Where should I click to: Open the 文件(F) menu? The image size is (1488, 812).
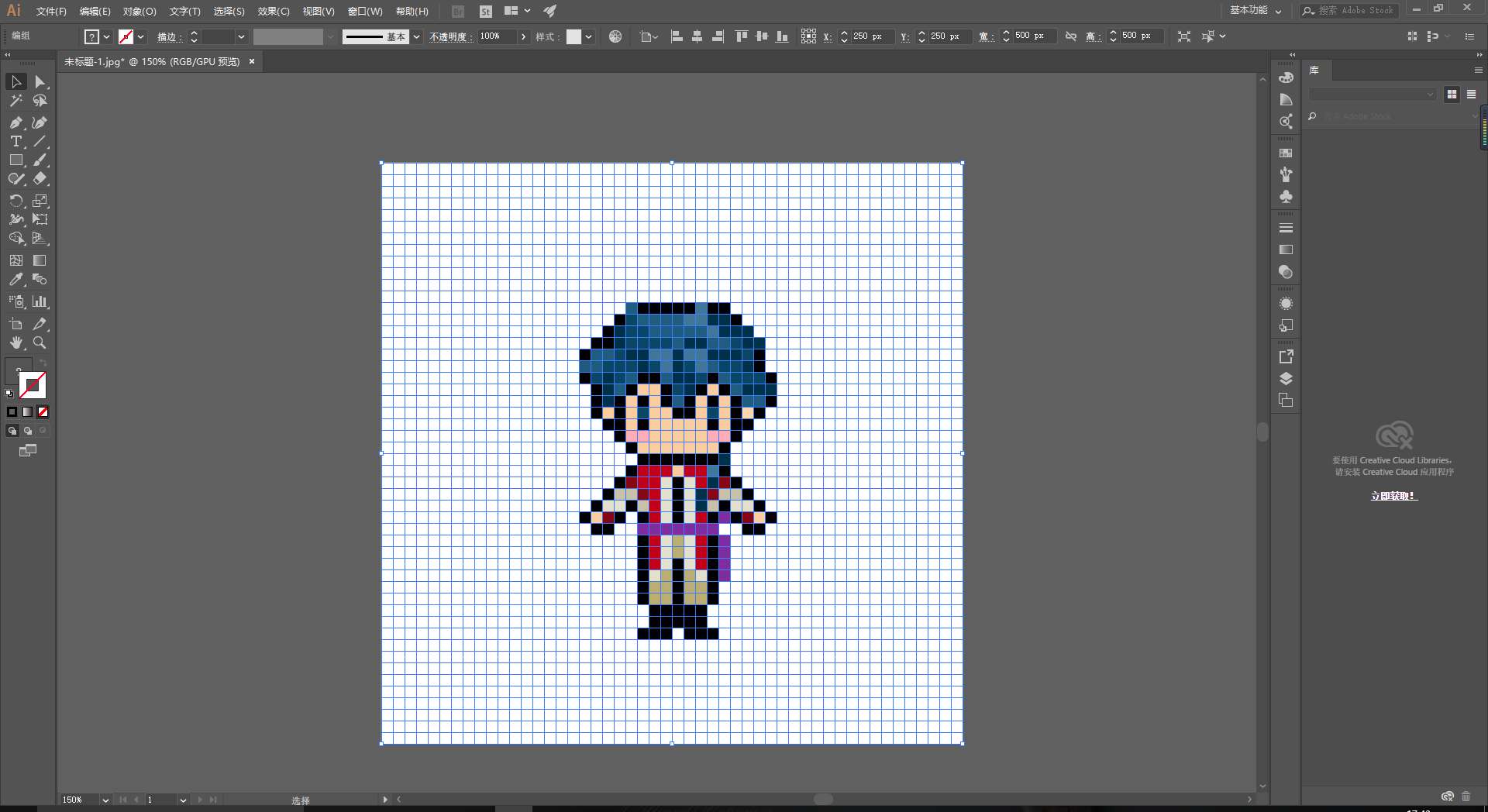pyautogui.click(x=51, y=12)
